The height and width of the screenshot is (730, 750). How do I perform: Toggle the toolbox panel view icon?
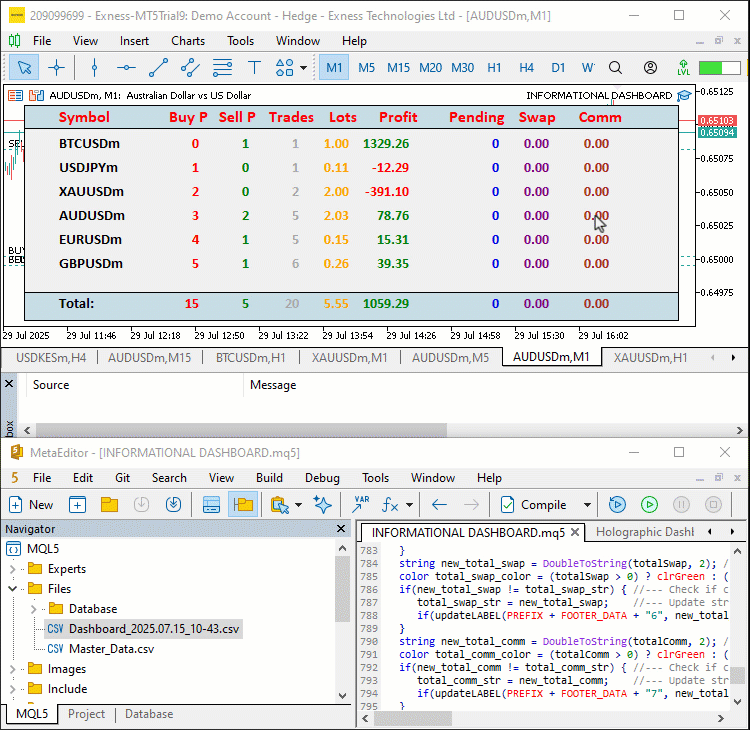tap(211, 504)
